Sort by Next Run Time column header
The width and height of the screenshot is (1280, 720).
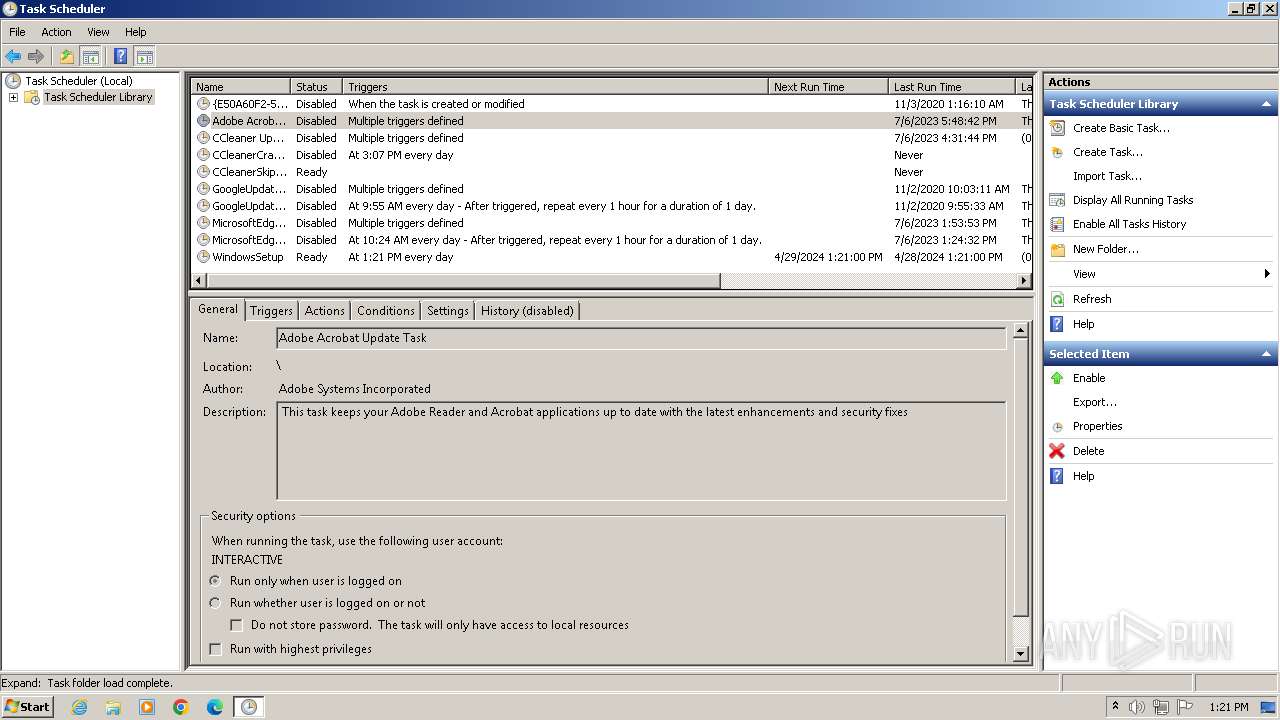(x=828, y=87)
